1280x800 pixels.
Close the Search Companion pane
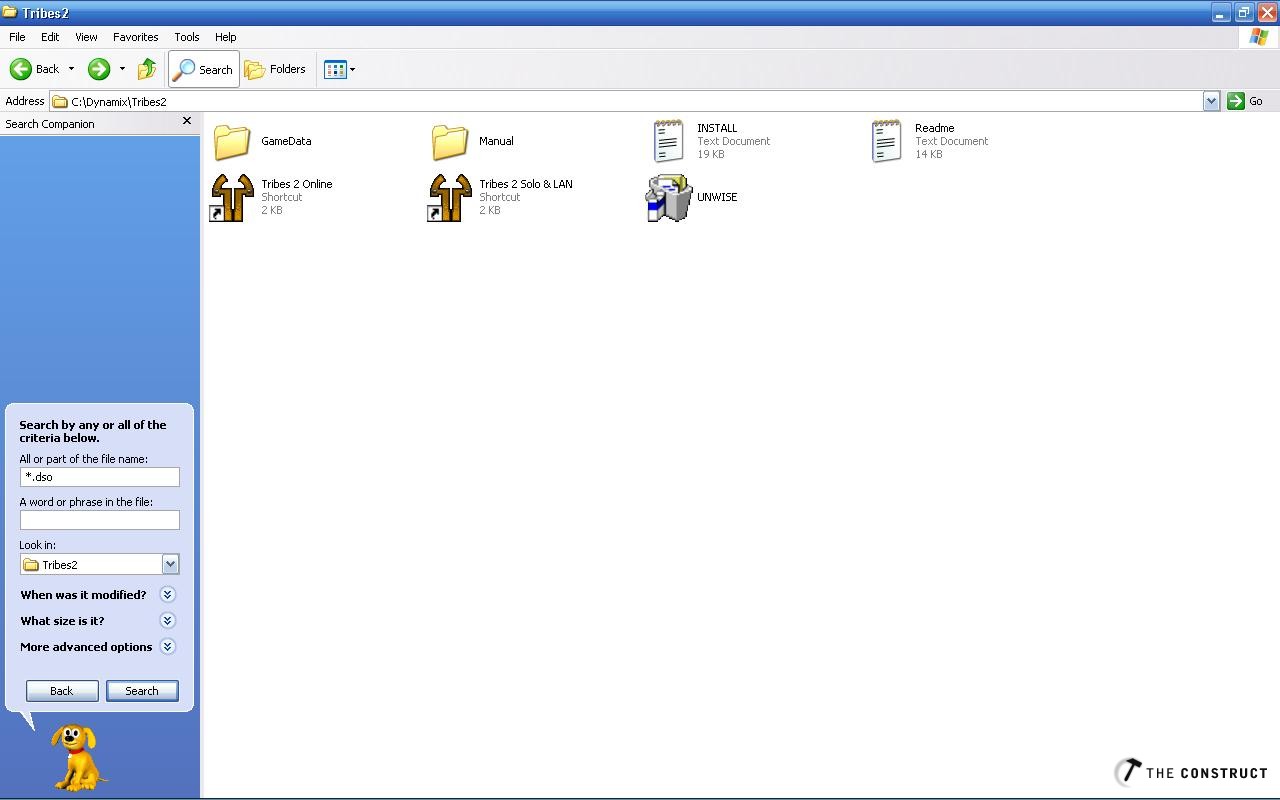(186, 121)
